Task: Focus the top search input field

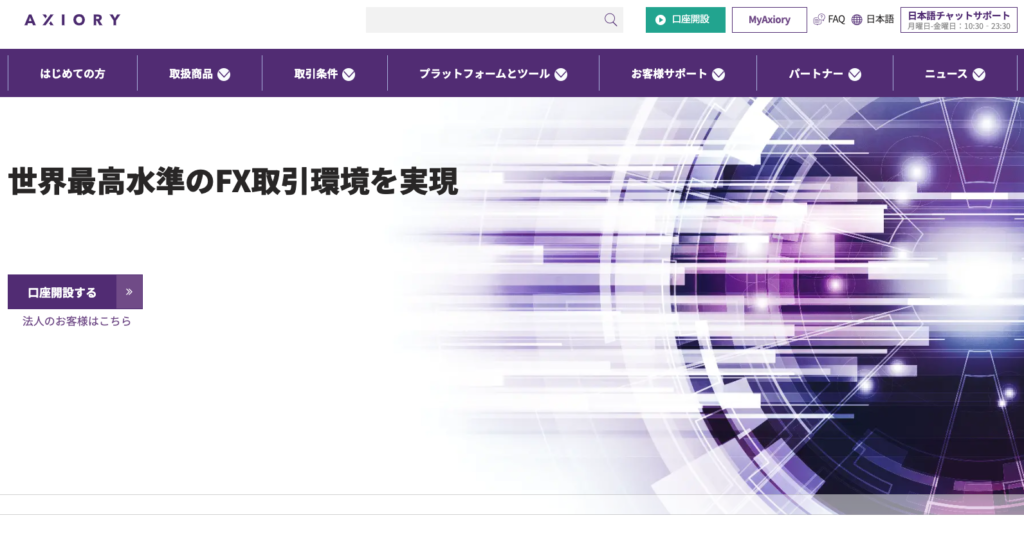Action: (x=494, y=20)
